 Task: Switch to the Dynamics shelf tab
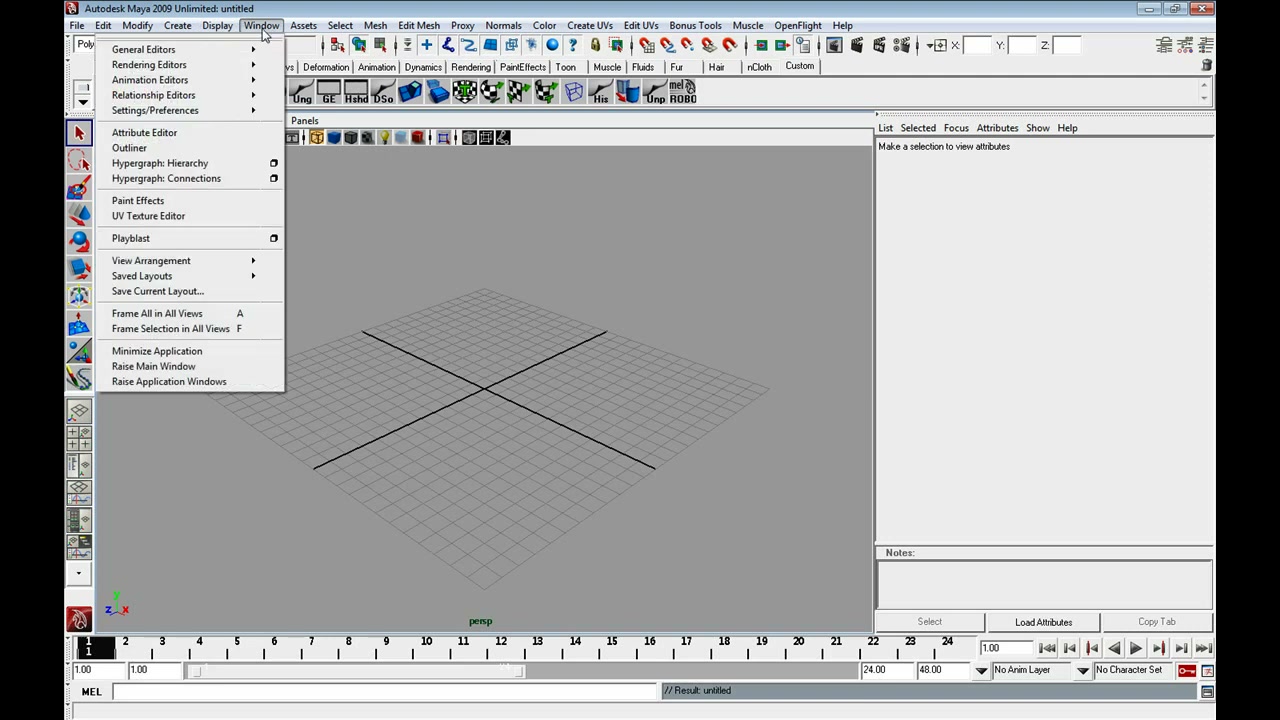coord(423,67)
